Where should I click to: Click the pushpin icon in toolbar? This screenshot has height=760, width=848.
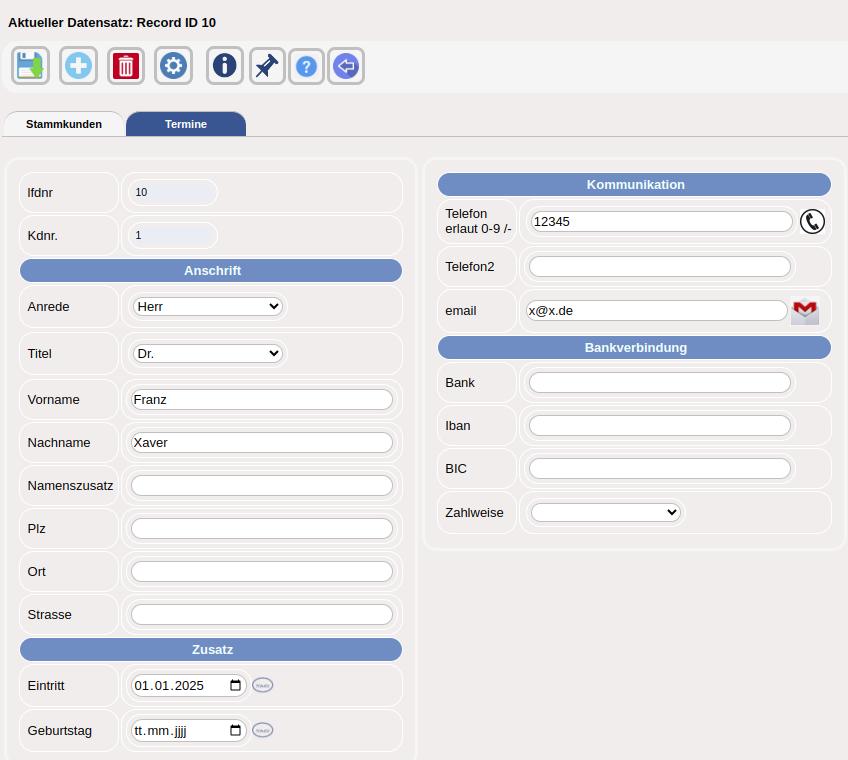tap(266, 66)
